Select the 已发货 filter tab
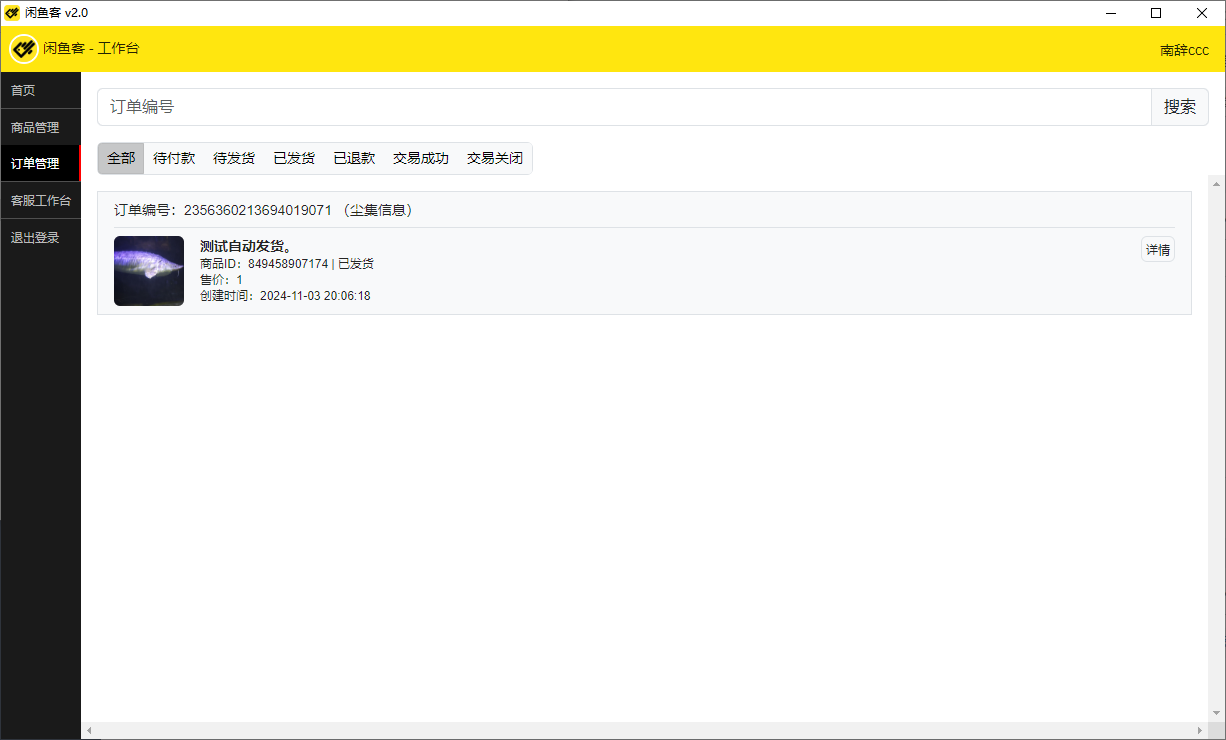Screen dimensions: 1226x740 pos(294,158)
